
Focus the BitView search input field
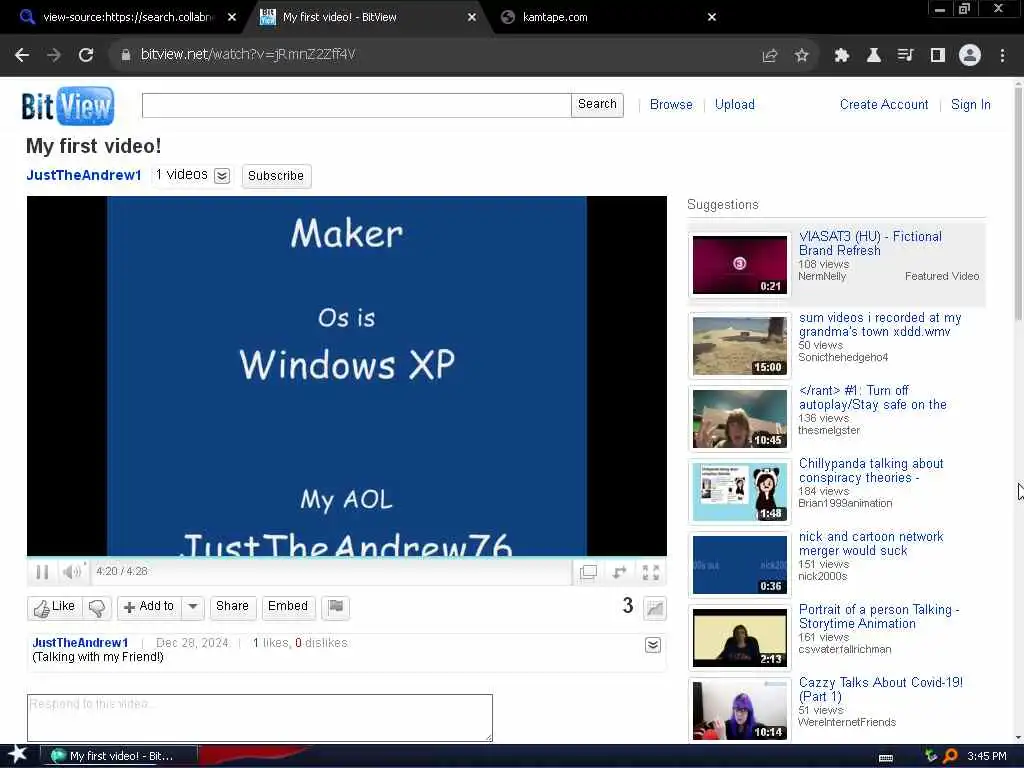point(357,105)
